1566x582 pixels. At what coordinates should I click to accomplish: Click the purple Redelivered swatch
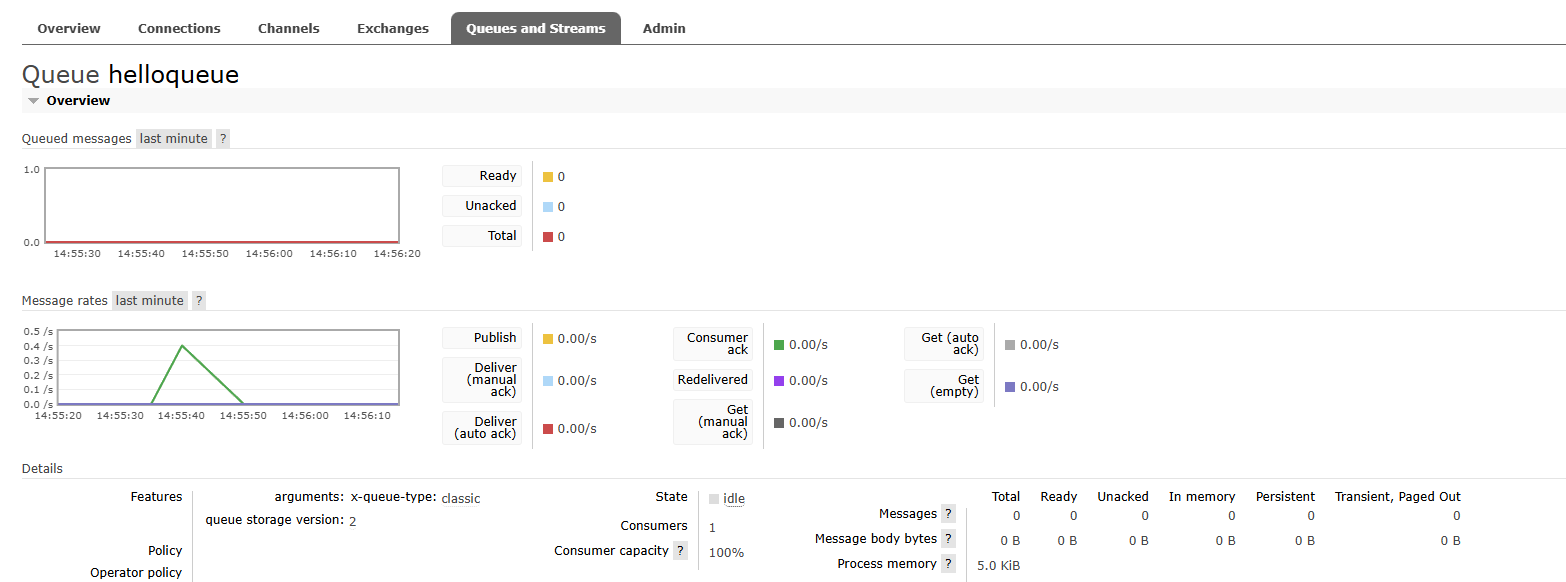(779, 381)
